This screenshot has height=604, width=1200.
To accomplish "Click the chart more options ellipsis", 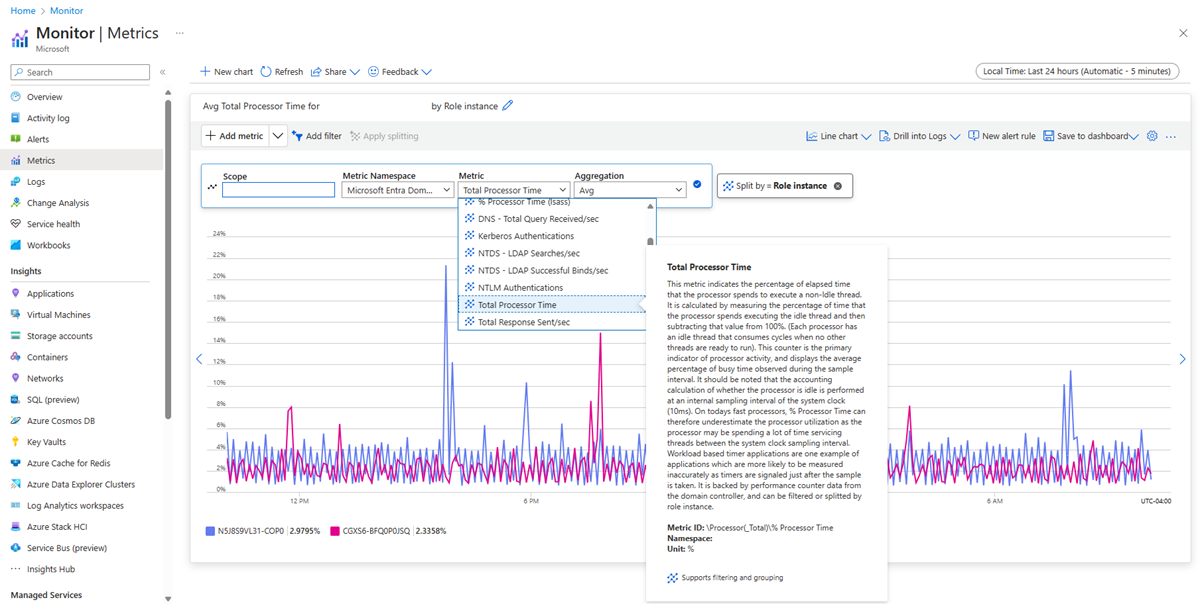I will [x=1171, y=136].
